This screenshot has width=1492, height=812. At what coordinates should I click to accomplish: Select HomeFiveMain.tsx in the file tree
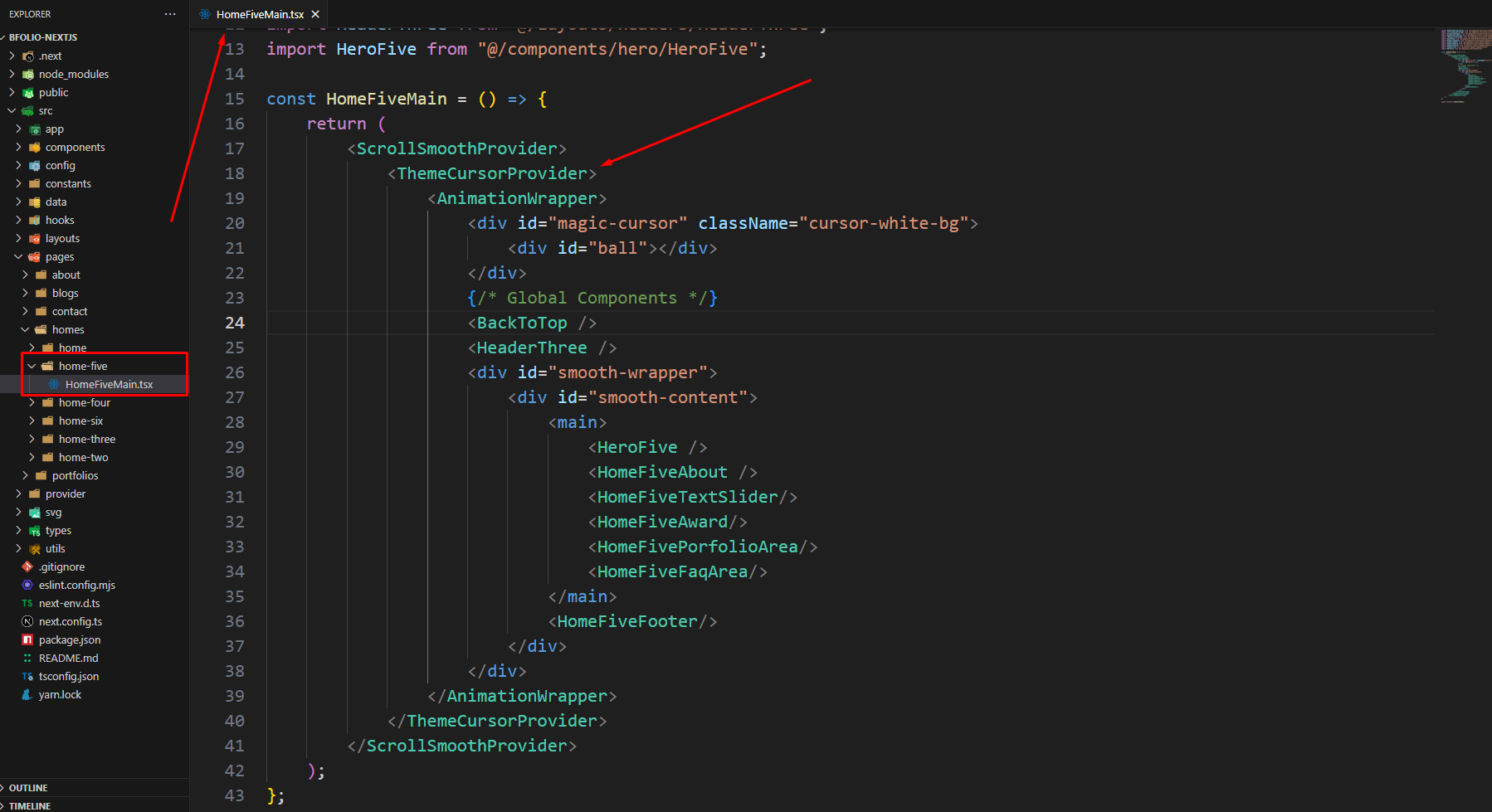click(x=109, y=384)
